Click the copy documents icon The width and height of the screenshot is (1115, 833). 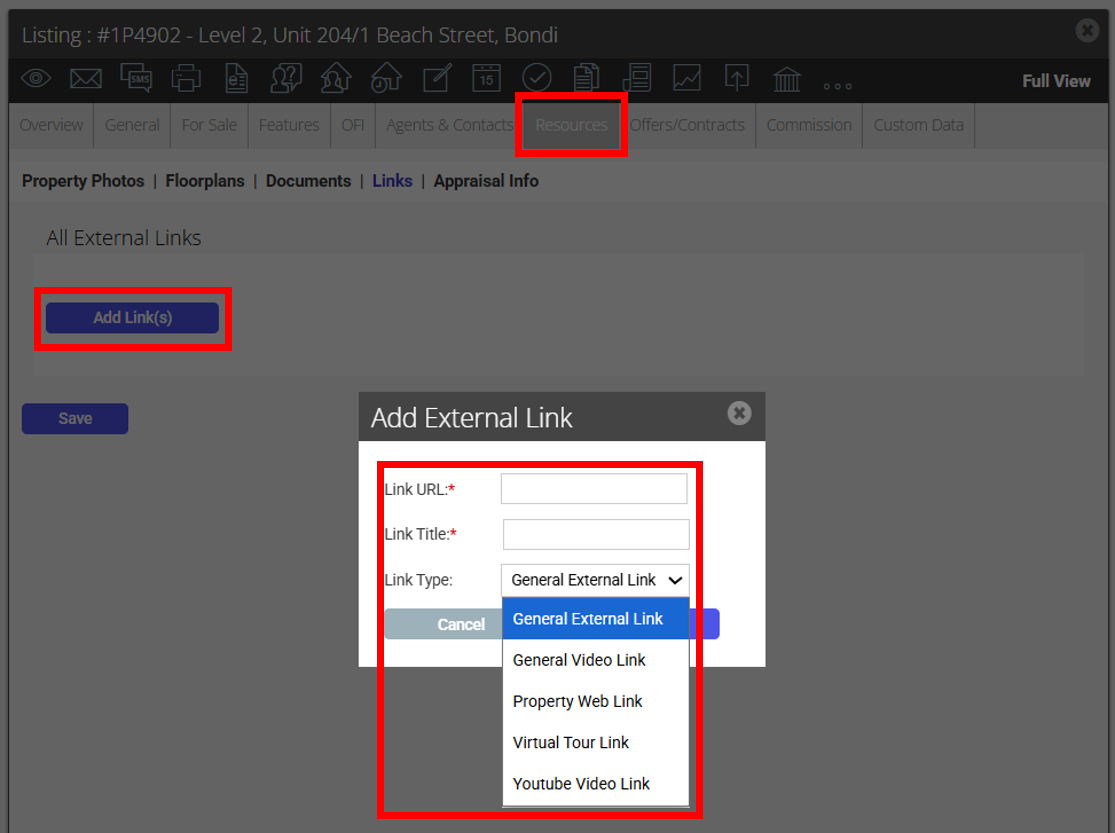[587, 78]
